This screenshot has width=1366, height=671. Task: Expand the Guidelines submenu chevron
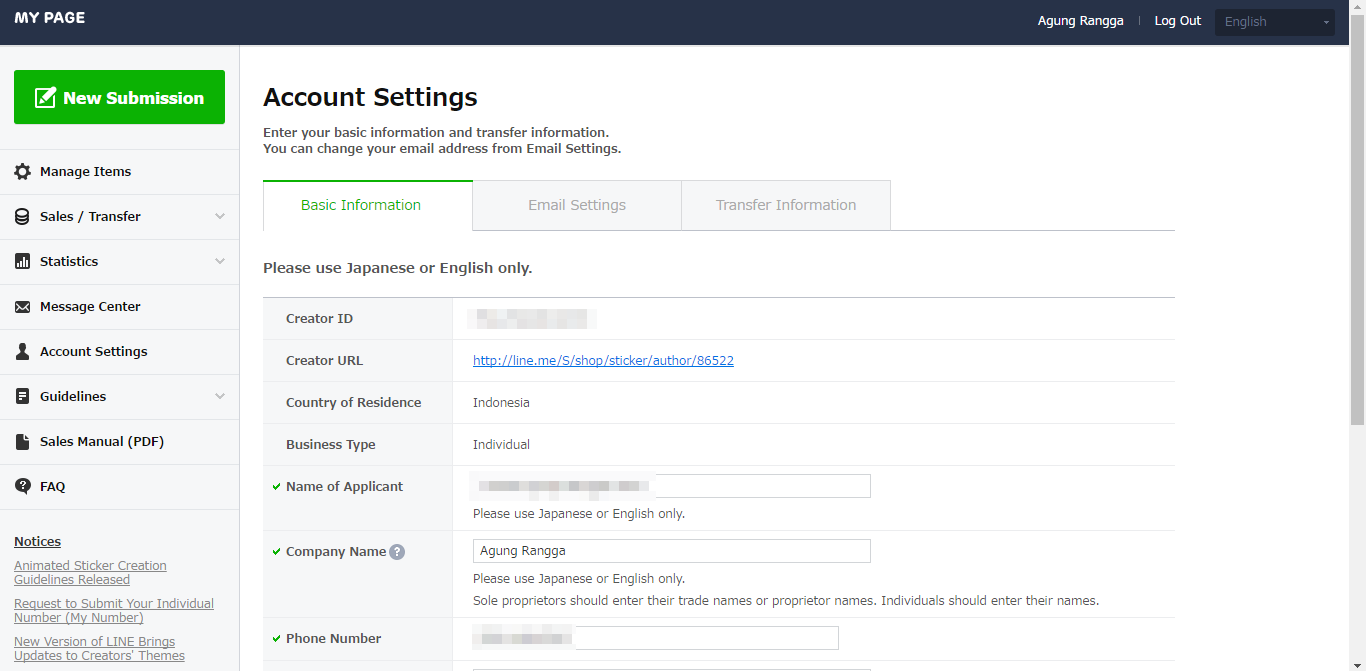pyautogui.click(x=220, y=397)
